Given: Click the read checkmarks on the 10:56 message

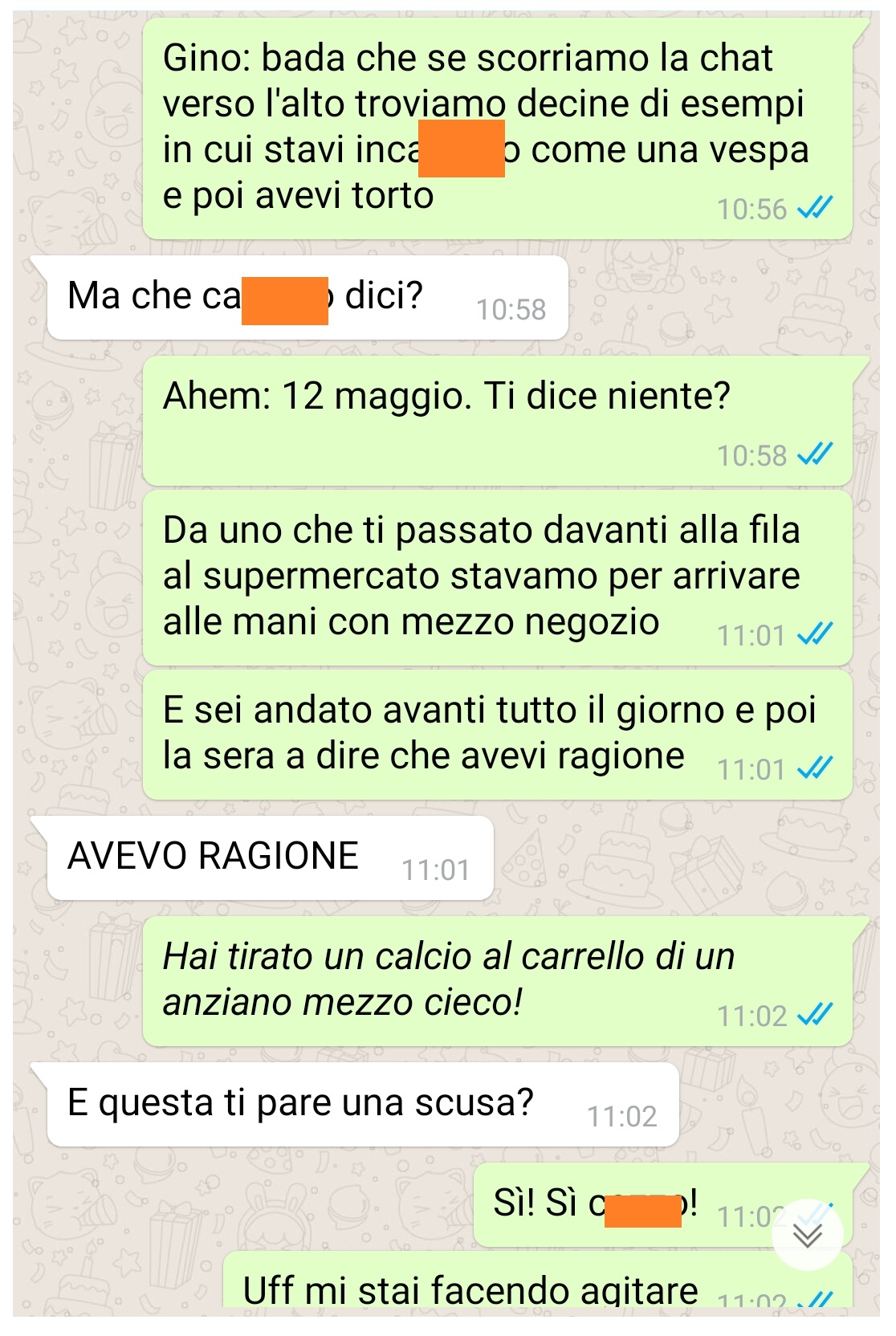Looking at the screenshot, I should pos(815,209).
